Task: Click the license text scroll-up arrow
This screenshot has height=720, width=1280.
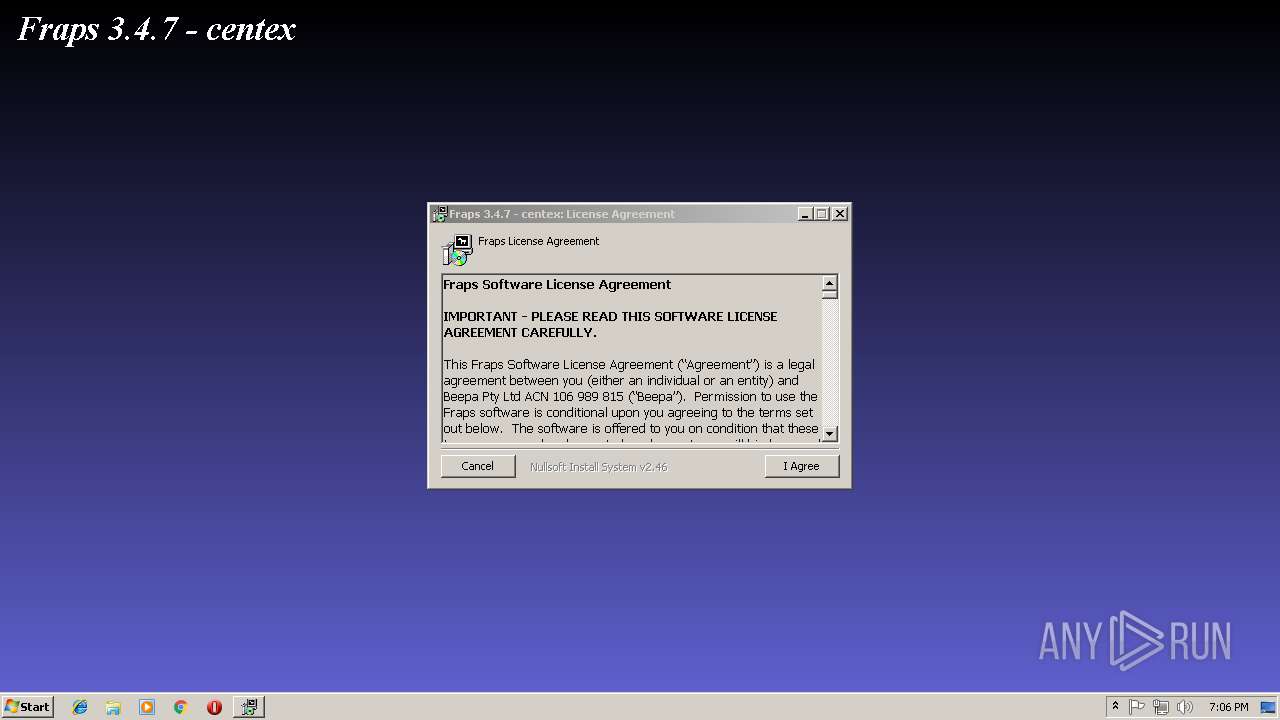Action: pyautogui.click(x=829, y=284)
